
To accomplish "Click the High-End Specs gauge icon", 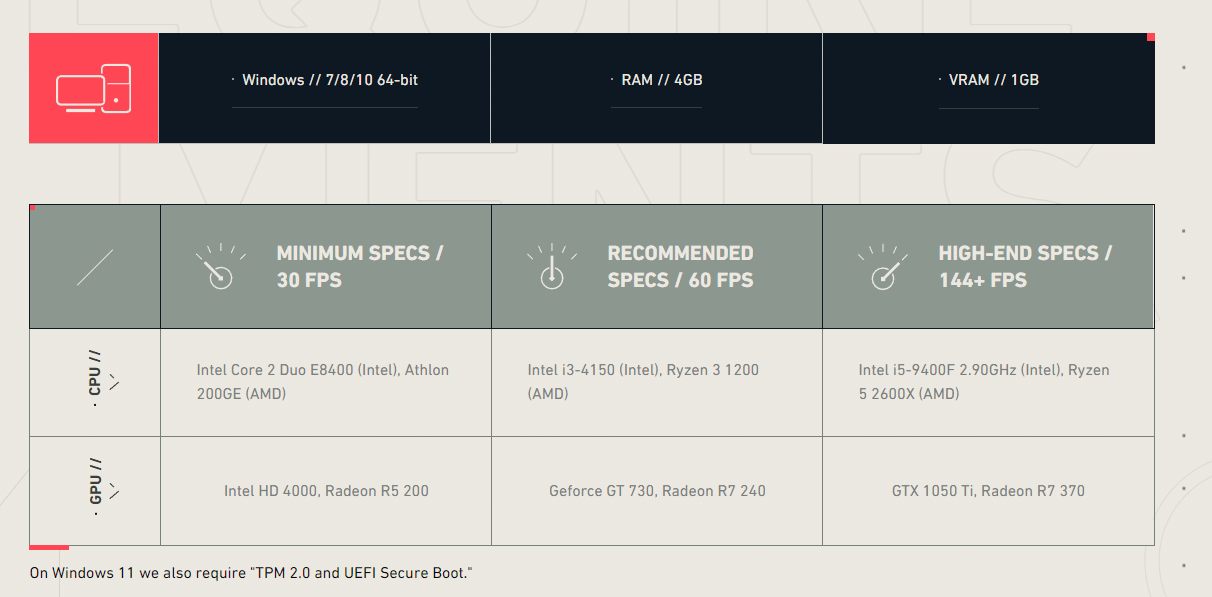I will (x=882, y=267).
